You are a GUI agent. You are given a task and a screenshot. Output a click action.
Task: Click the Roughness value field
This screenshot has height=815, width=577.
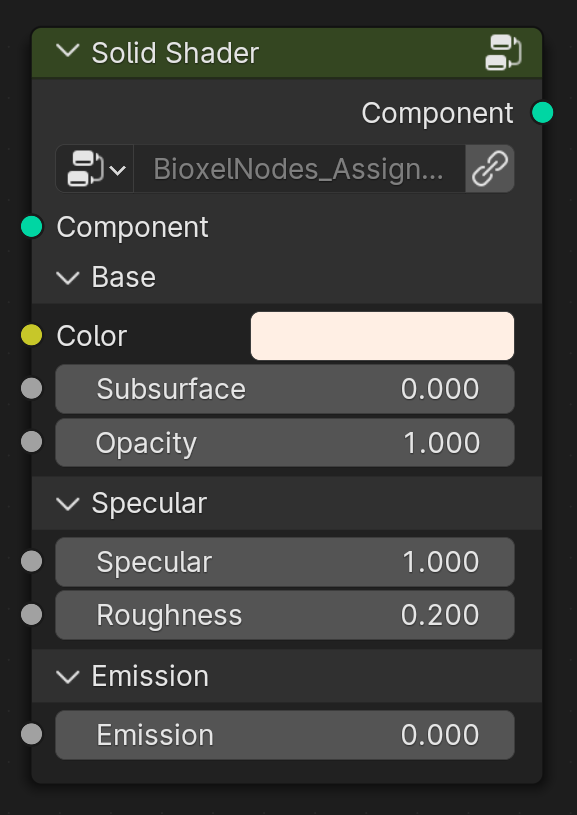pos(285,615)
